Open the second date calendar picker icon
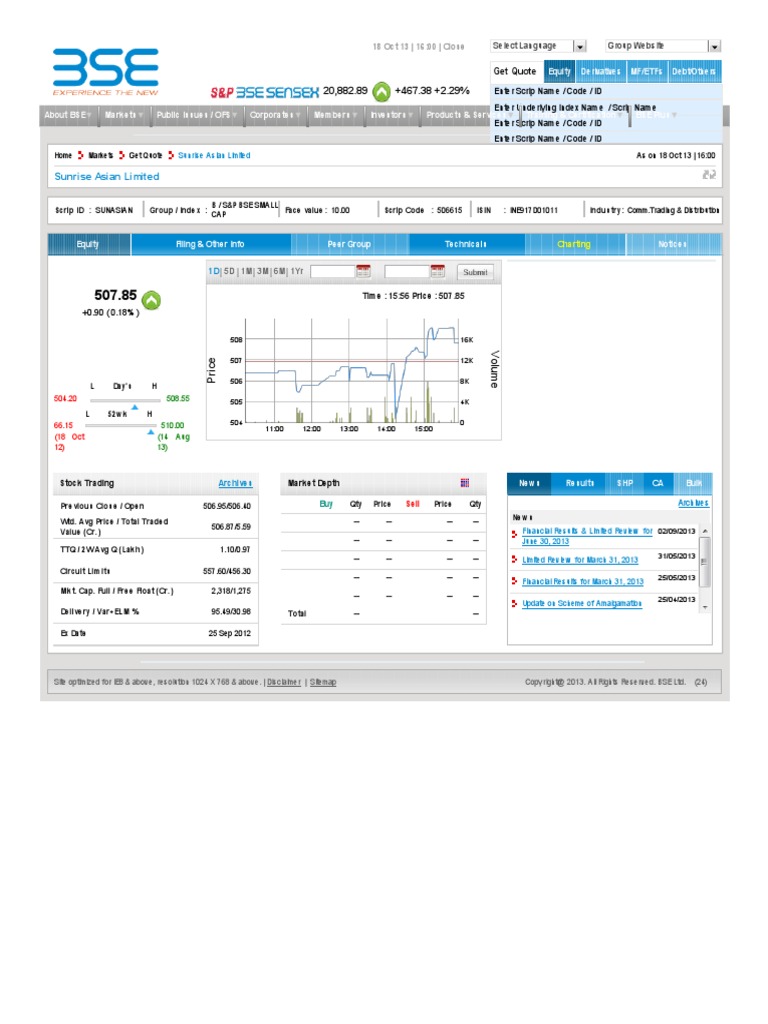768x1024 pixels. [x=438, y=271]
